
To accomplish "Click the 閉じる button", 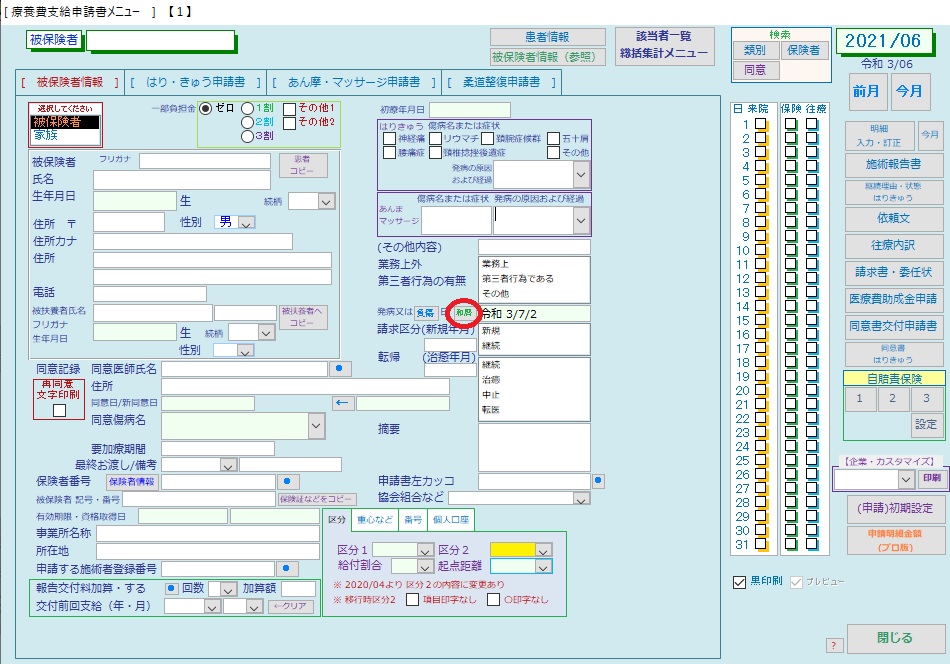I will pos(895,638).
